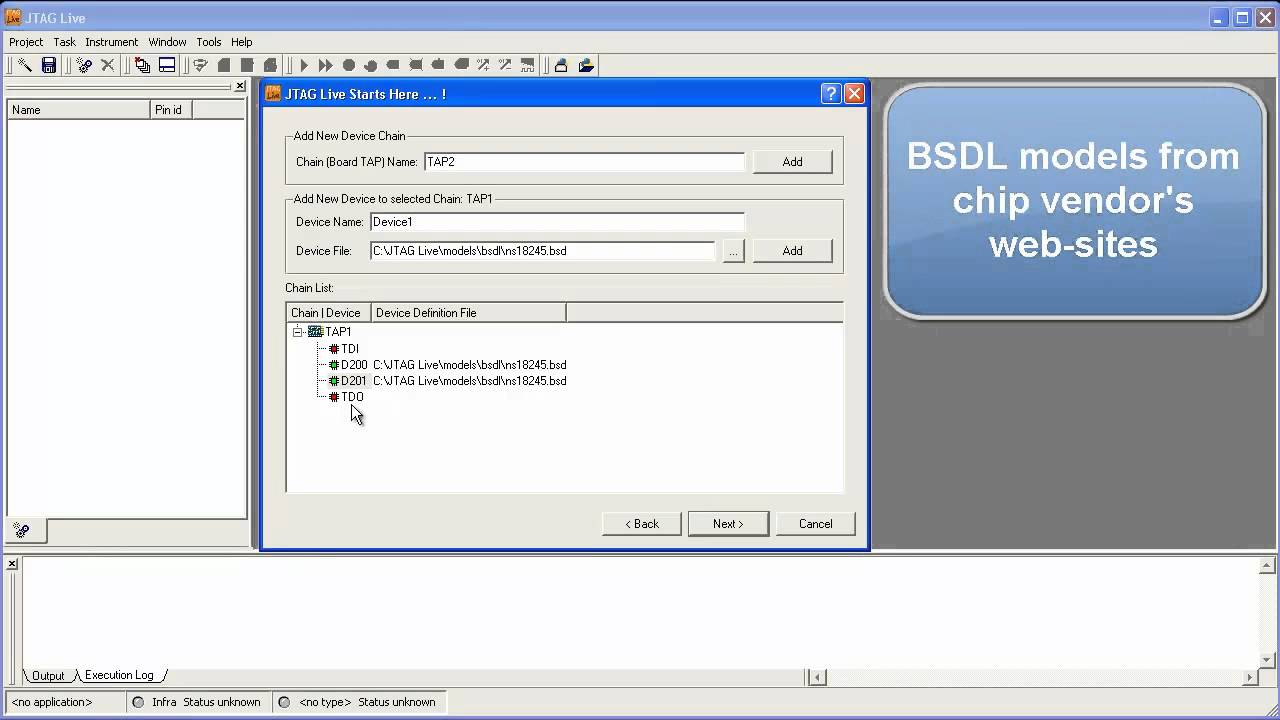Open the Help menu

[241, 42]
